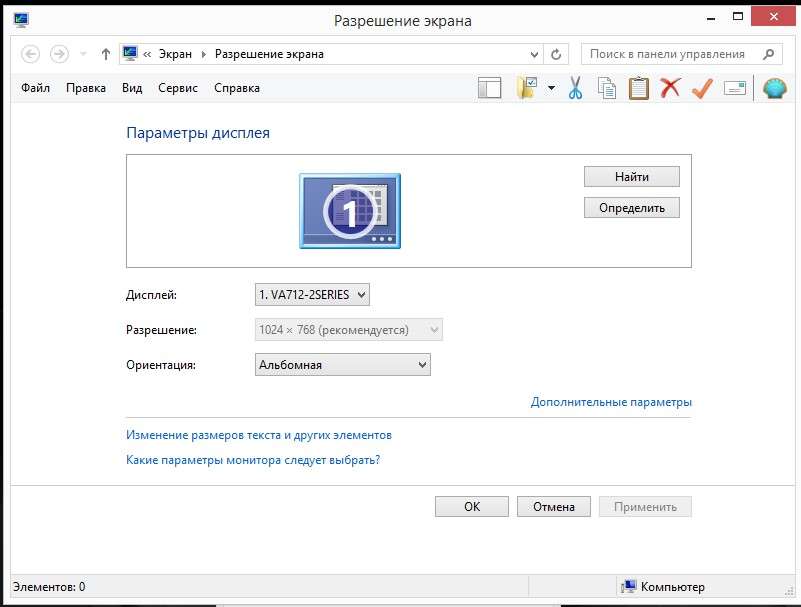Click the layout pane toolbar icon
Viewport: 801px width, 607px height.
[x=489, y=88]
